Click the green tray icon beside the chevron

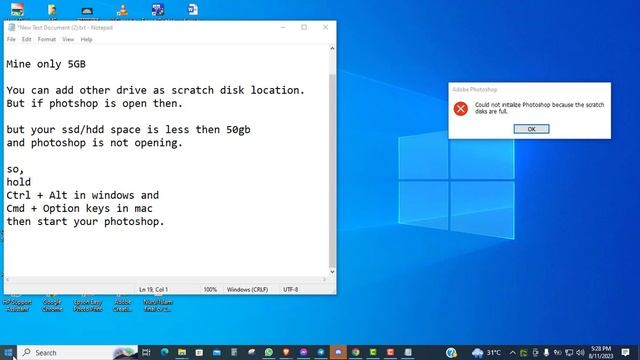pyautogui.click(x=524, y=352)
